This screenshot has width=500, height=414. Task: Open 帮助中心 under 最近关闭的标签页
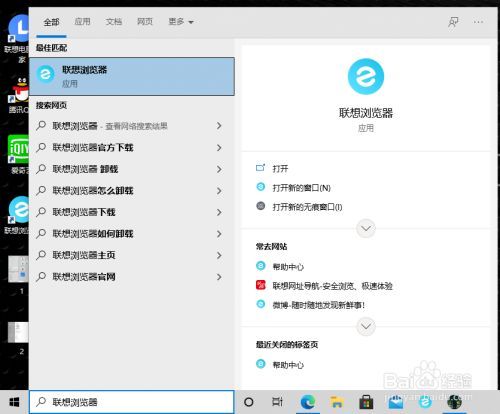pos(288,365)
